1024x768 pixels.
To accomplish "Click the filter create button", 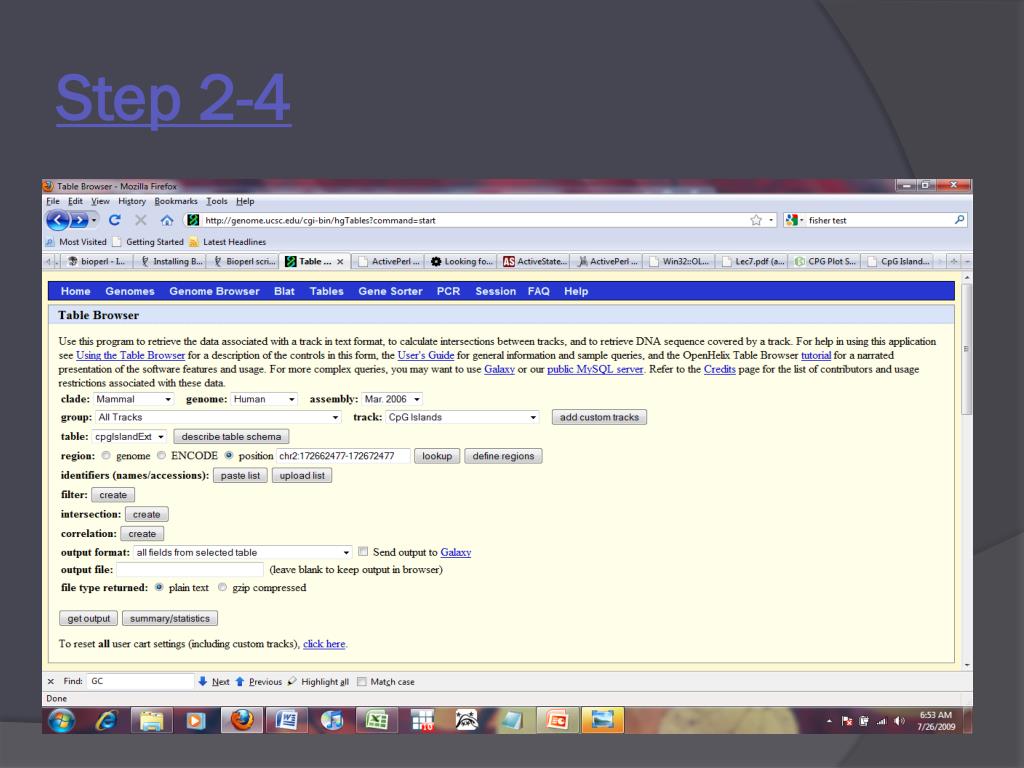I will click(113, 495).
